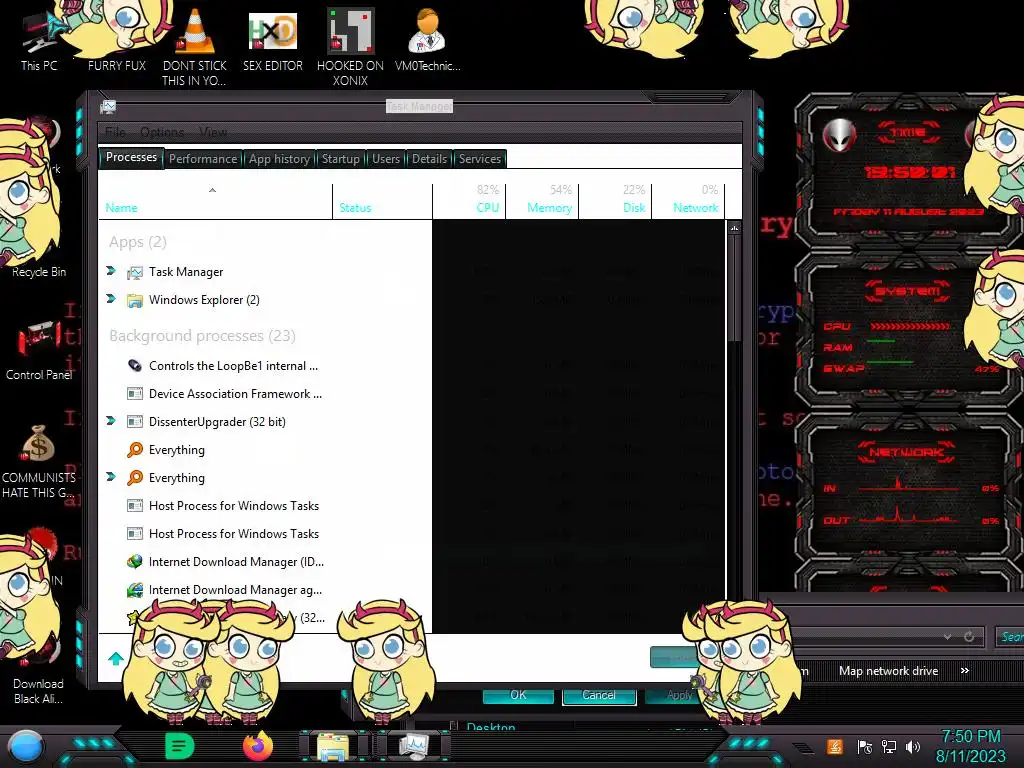Click the scrollbar up arrow in Task Manager
This screenshot has width=1024, height=768.
pos(734,228)
